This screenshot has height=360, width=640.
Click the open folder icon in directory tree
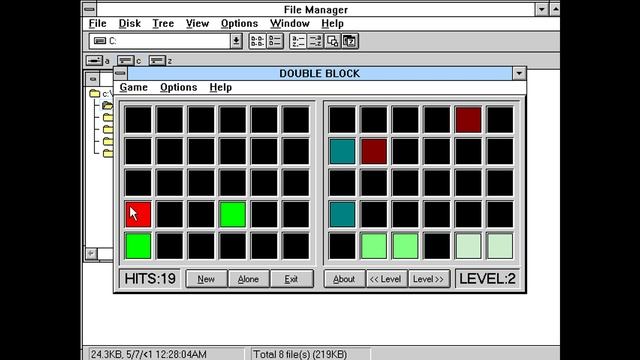[107, 105]
